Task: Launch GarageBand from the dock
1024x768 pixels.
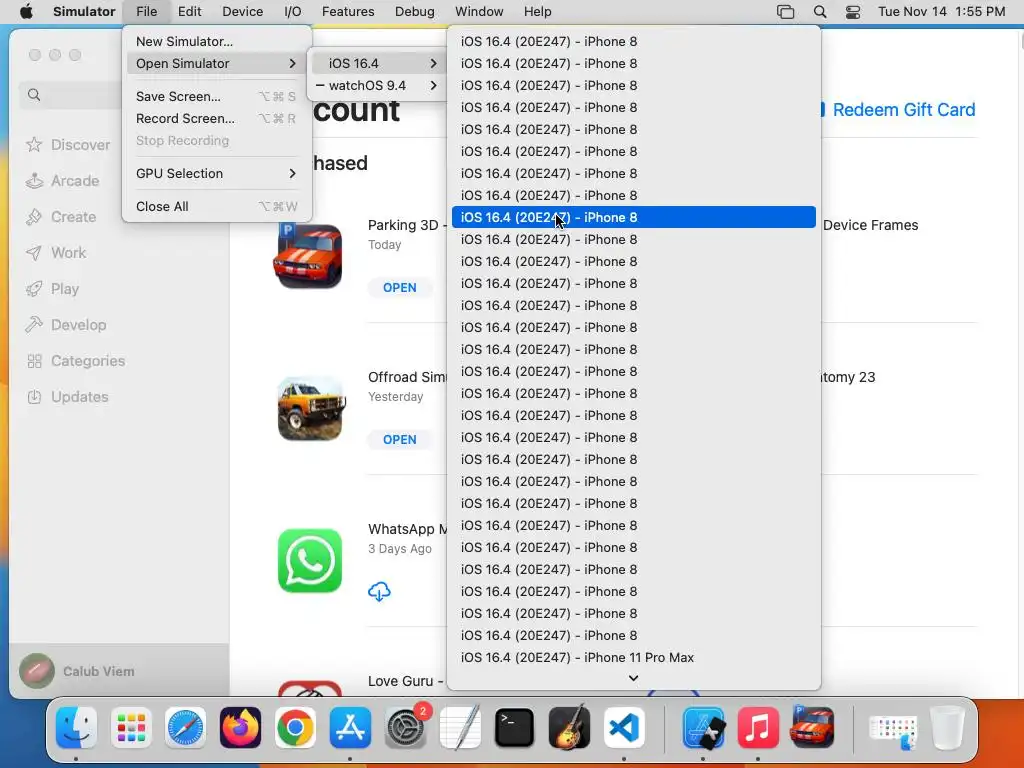Action: pos(569,728)
